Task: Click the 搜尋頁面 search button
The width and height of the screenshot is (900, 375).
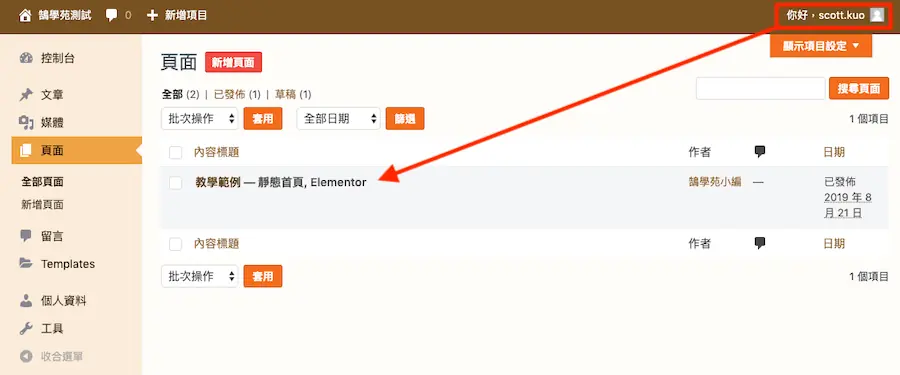Action: [x=859, y=88]
